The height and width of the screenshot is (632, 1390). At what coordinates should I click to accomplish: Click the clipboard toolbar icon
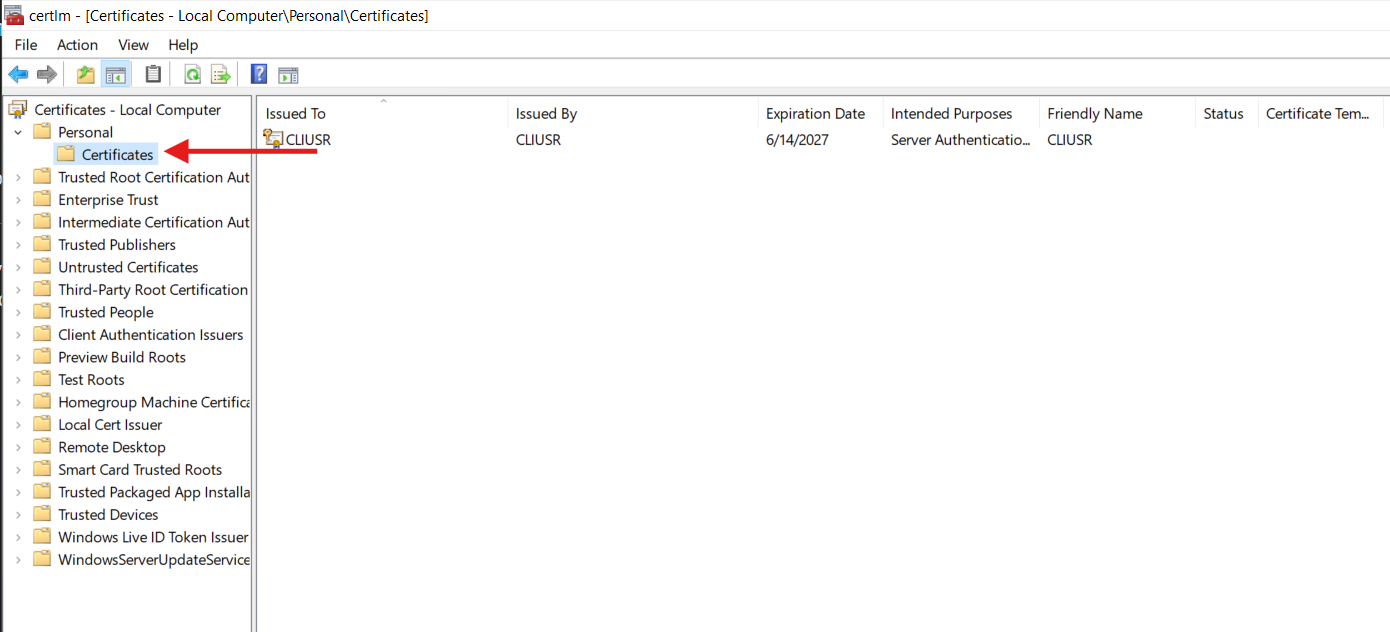[153, 74]
